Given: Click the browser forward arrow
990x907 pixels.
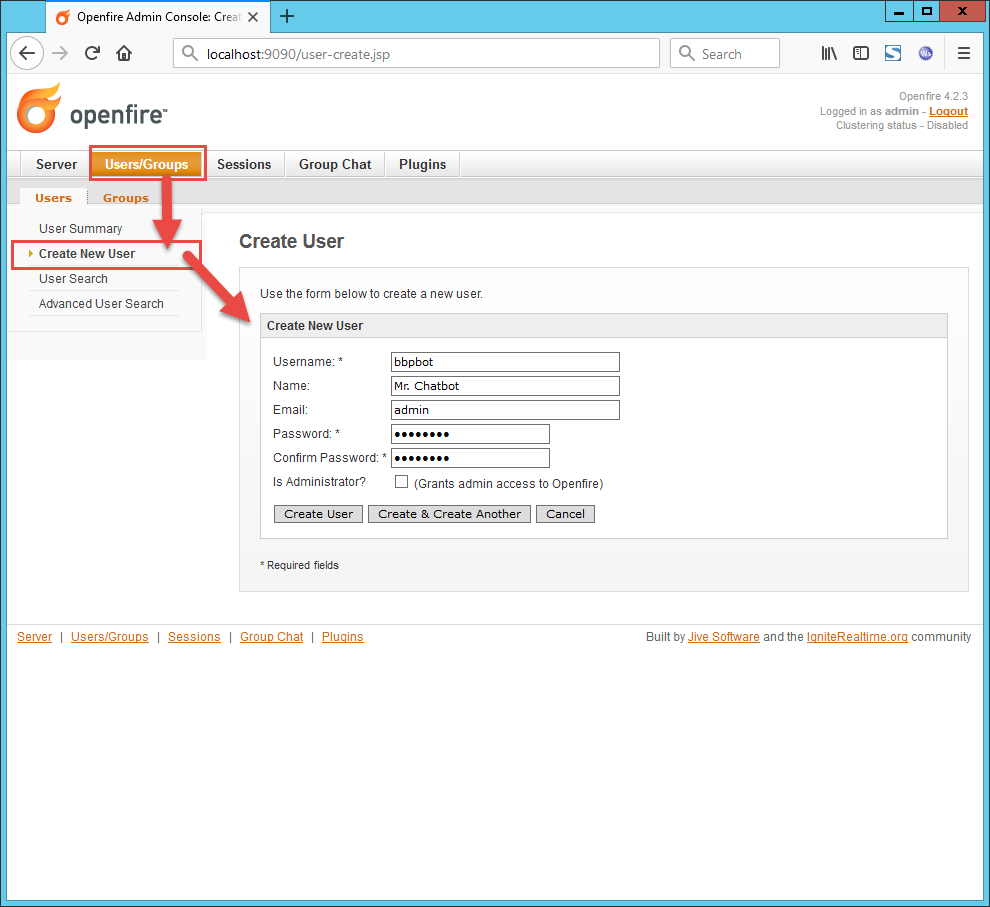Looking at the screenshot, I should coord(60,53).
